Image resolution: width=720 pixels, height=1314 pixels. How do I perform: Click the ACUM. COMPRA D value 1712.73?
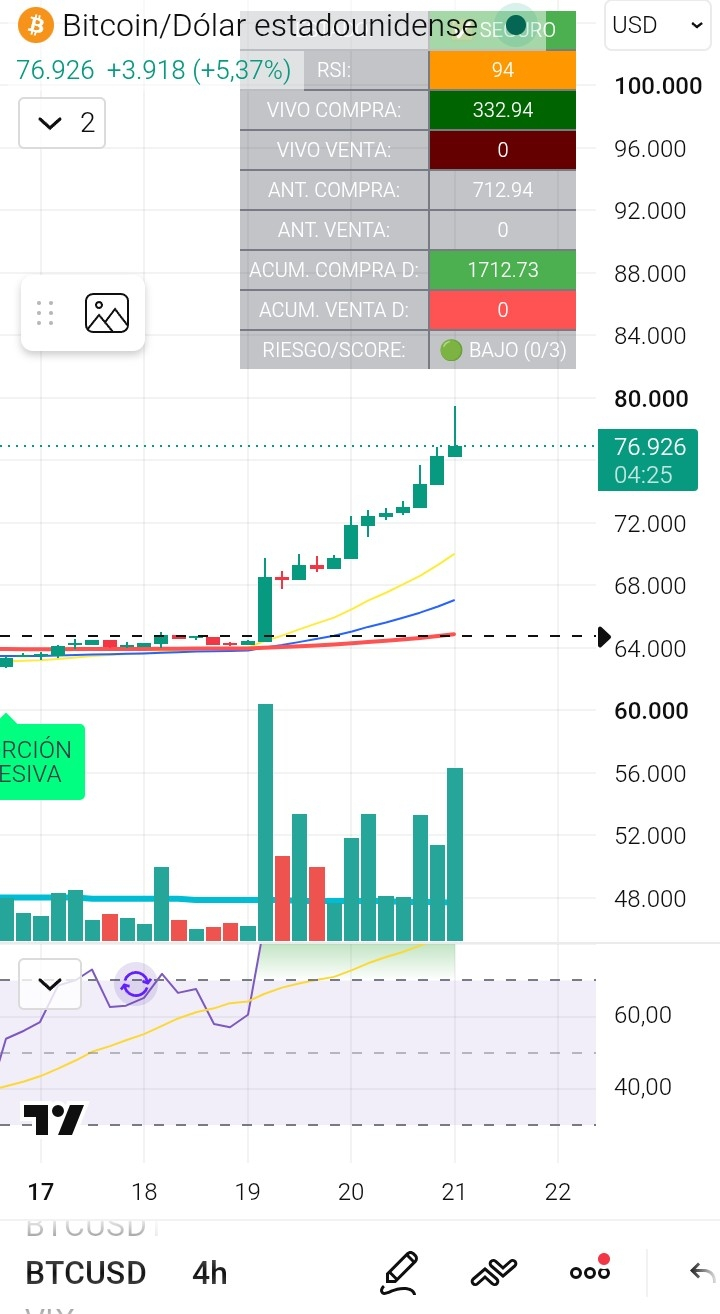(502, 270)
